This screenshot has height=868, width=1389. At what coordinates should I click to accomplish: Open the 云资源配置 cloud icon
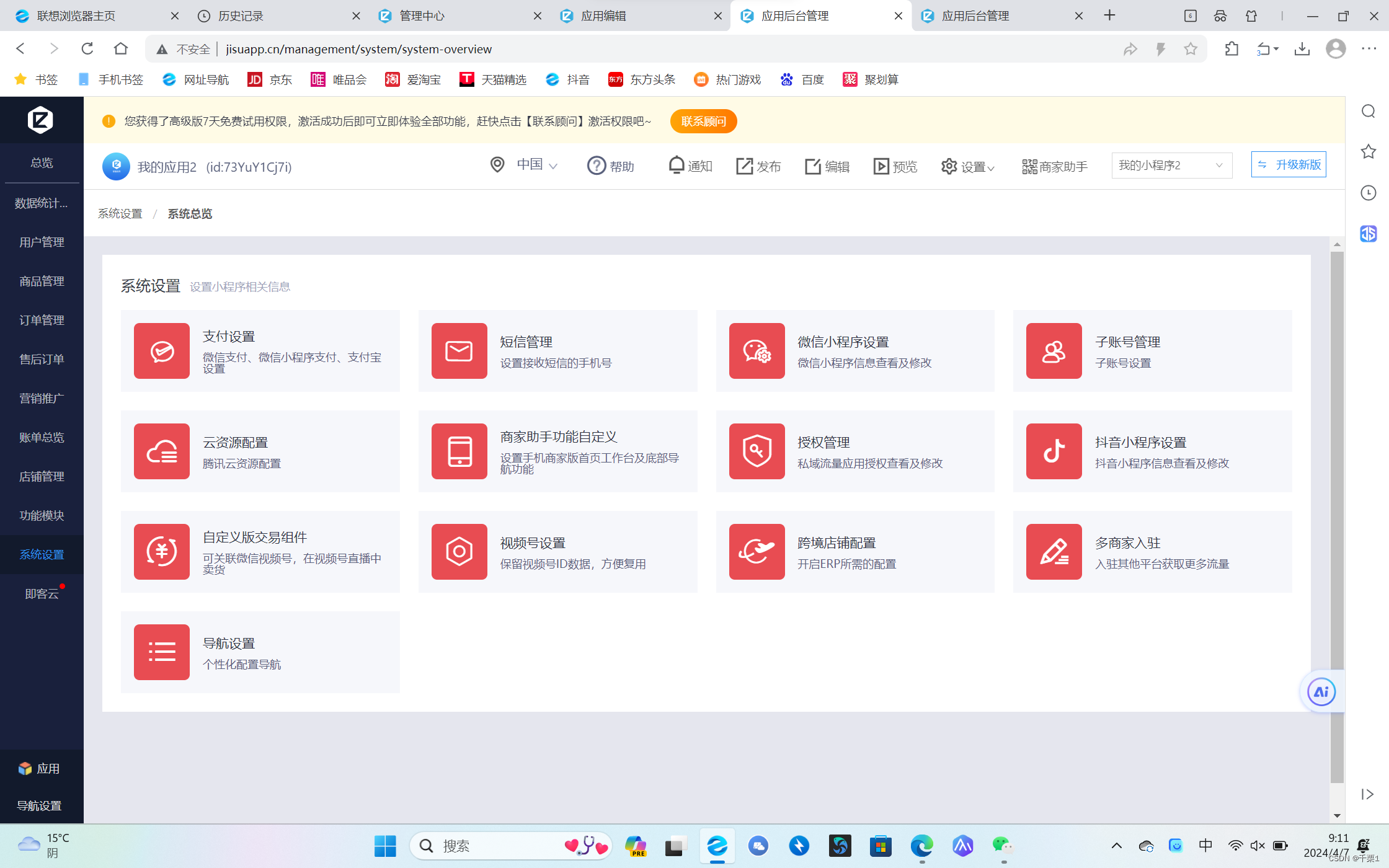click(x=162, y=451)
